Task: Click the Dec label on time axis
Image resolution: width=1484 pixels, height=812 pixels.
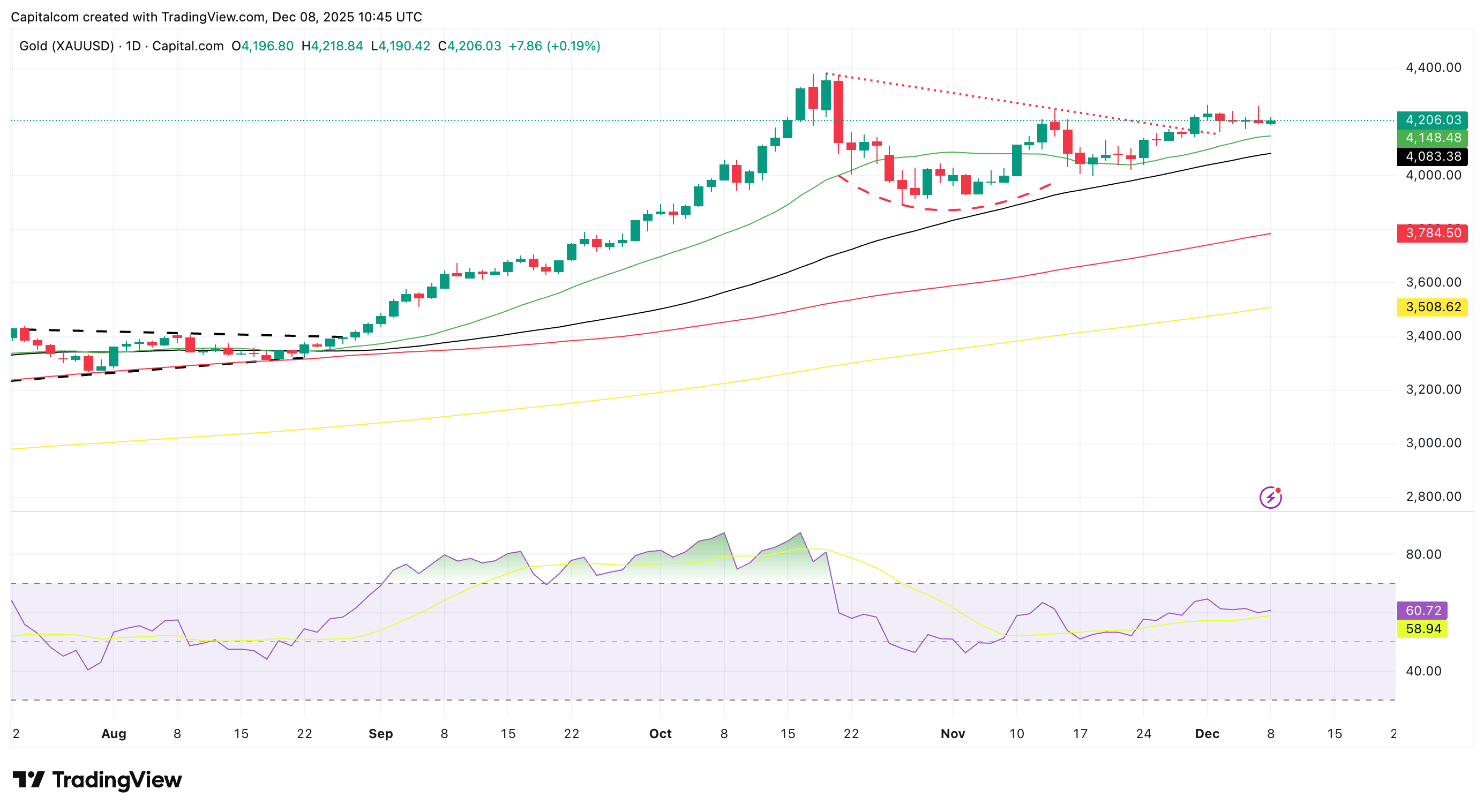Action: click(1207, 734)
